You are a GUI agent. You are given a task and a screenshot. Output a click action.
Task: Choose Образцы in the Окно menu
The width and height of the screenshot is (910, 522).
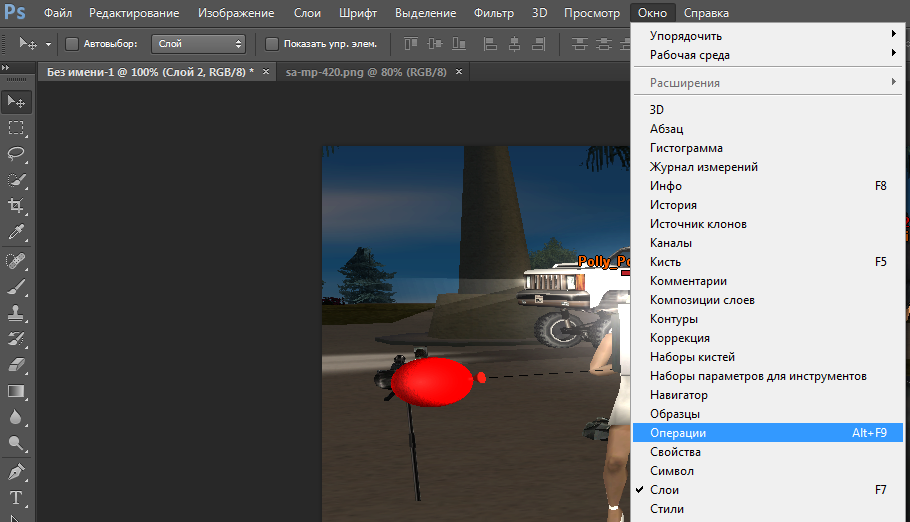pyautogui.click(x=768, y=413)
